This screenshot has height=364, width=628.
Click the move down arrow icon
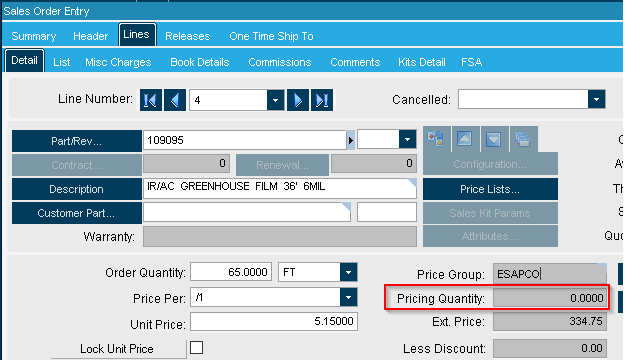(x=493, y=139)
